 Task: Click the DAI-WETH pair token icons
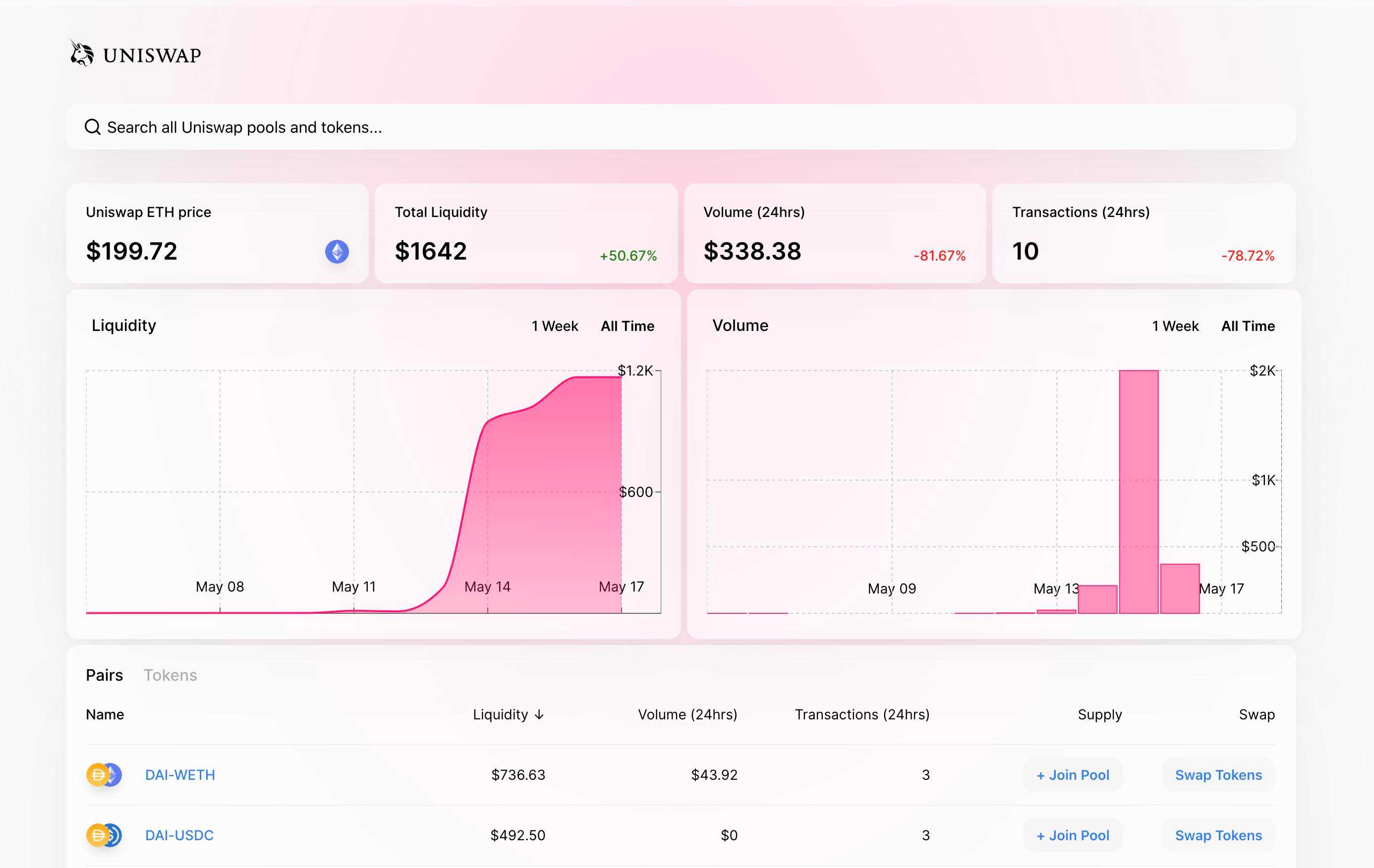[104, 774]
